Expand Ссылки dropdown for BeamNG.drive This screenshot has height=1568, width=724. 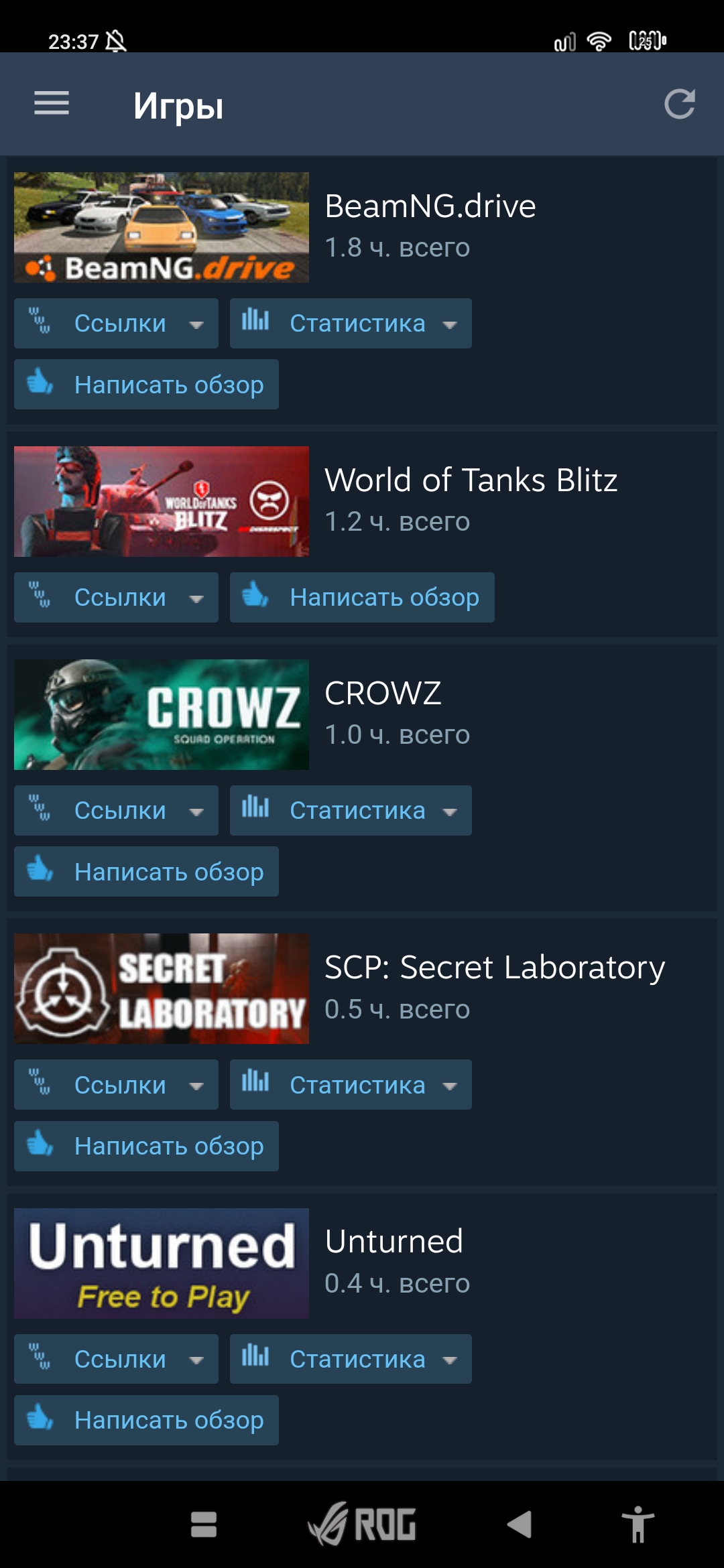pos(116,323)
